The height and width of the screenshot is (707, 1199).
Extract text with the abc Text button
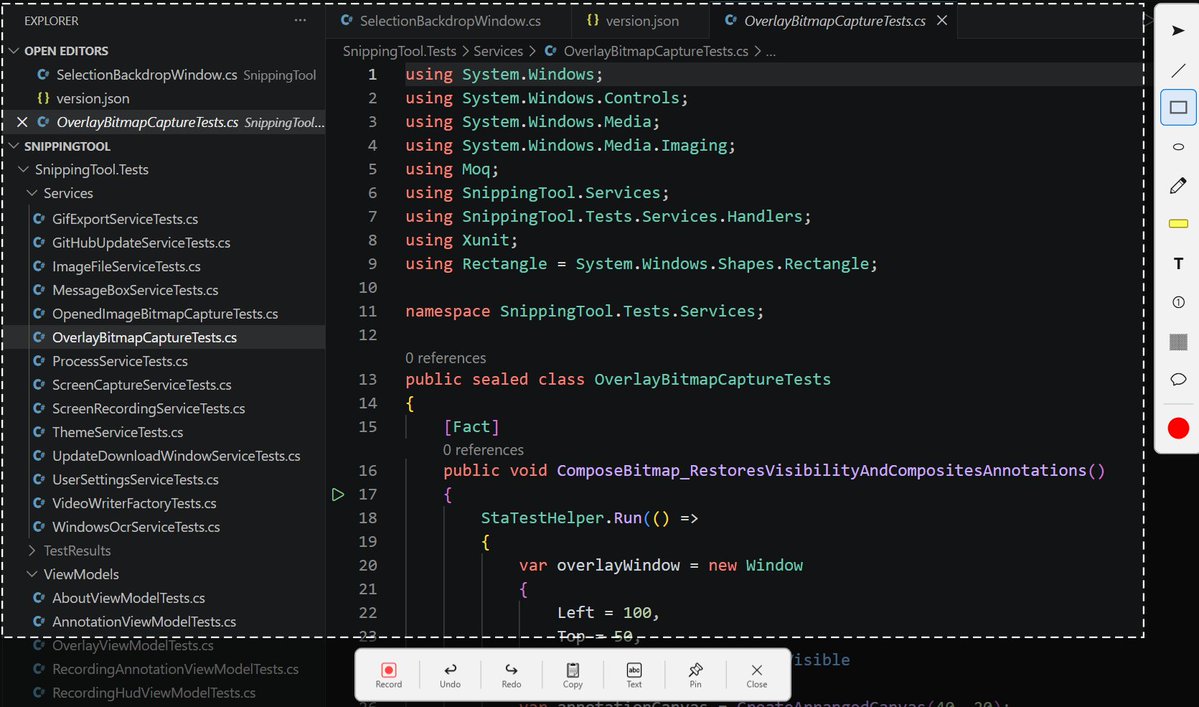click(x=634, y=675)
